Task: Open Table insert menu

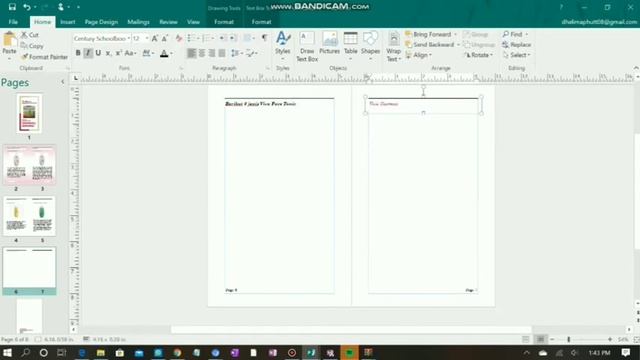Action: coord(351,46)
